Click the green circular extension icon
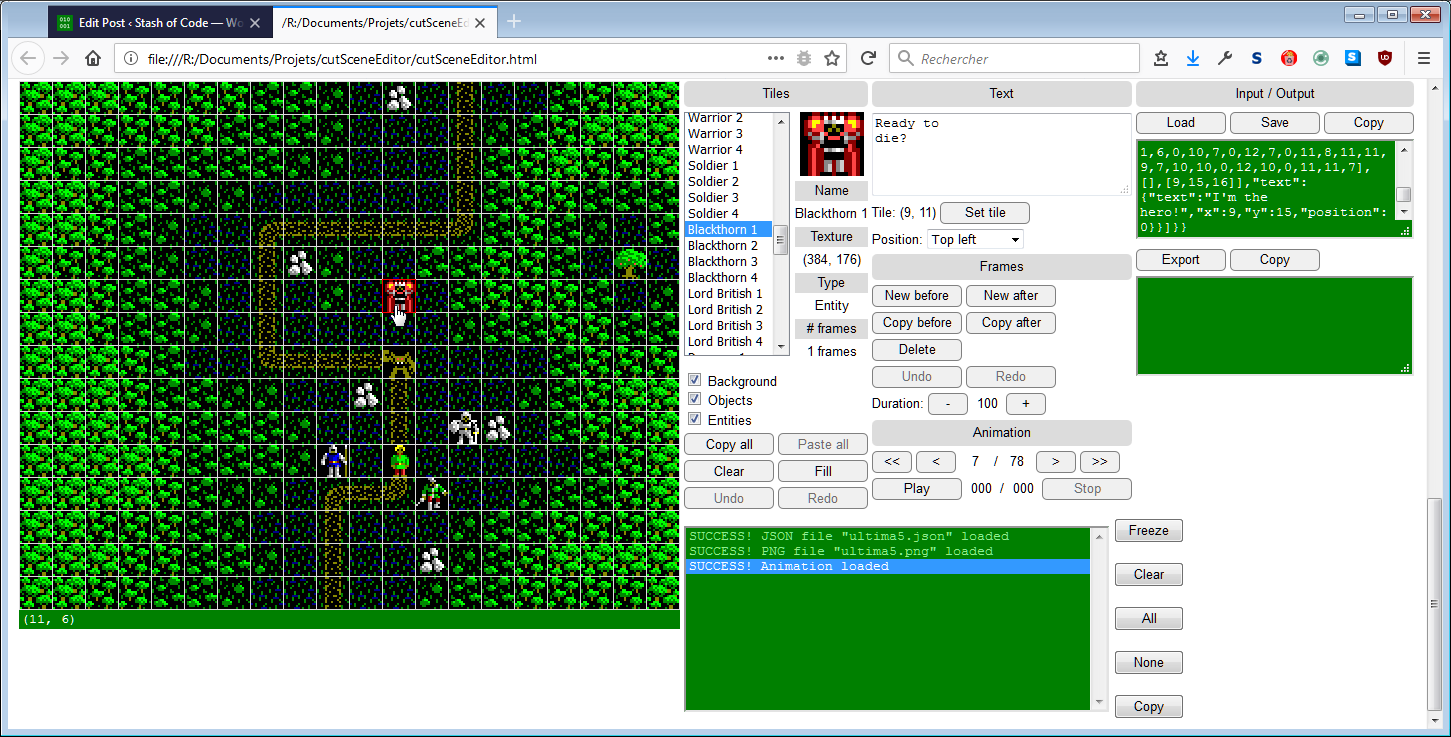Image resolution: width=1451 pixels, height=737 pixels. click(x=1321, y=59)
